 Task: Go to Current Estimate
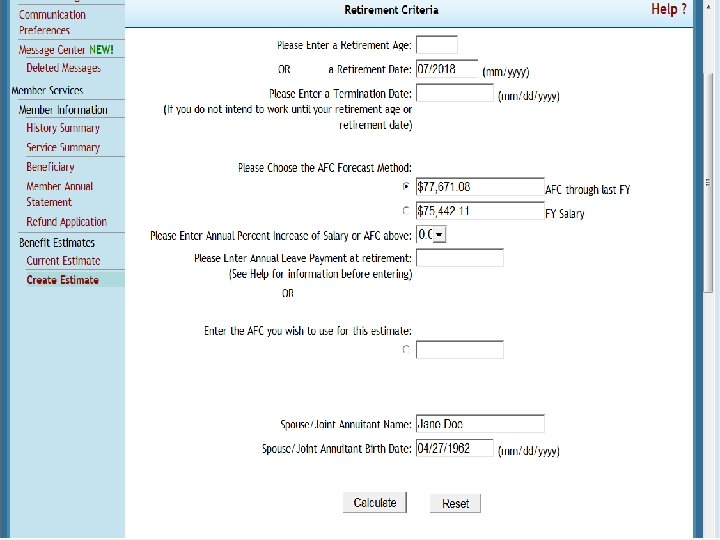[63, 261]
